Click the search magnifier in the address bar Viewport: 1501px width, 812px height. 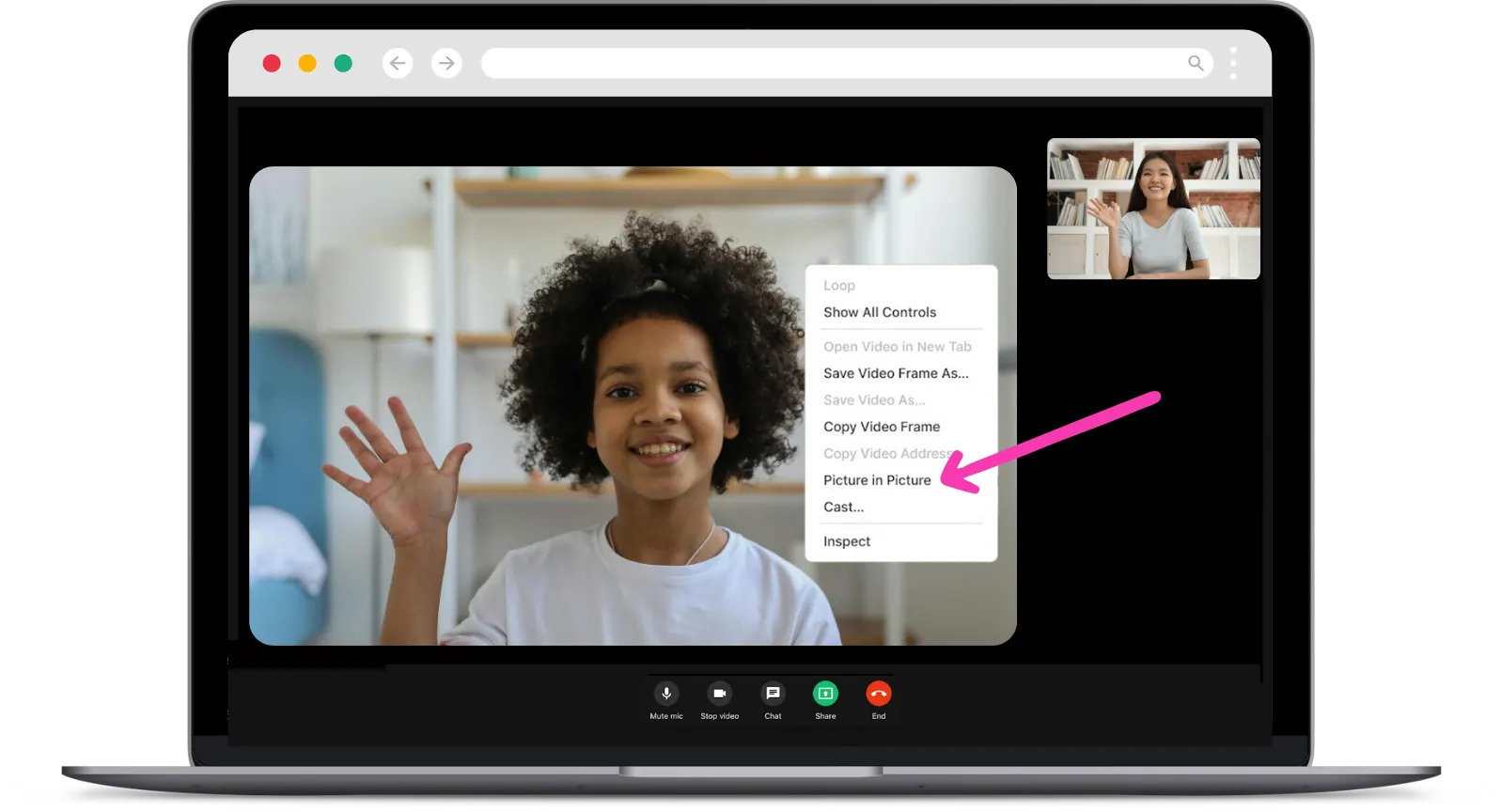[1196, 63]
